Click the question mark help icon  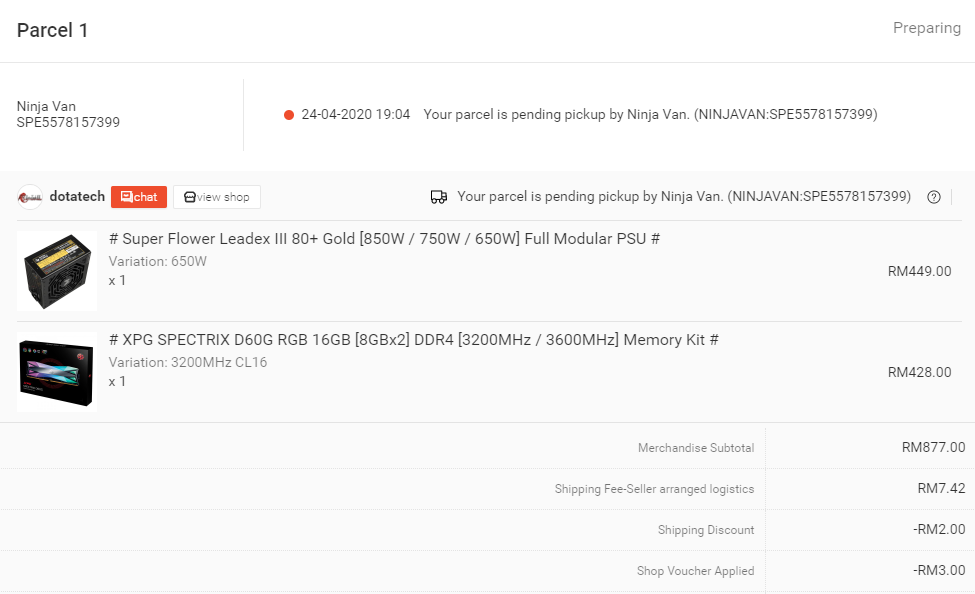click(933, 197)
